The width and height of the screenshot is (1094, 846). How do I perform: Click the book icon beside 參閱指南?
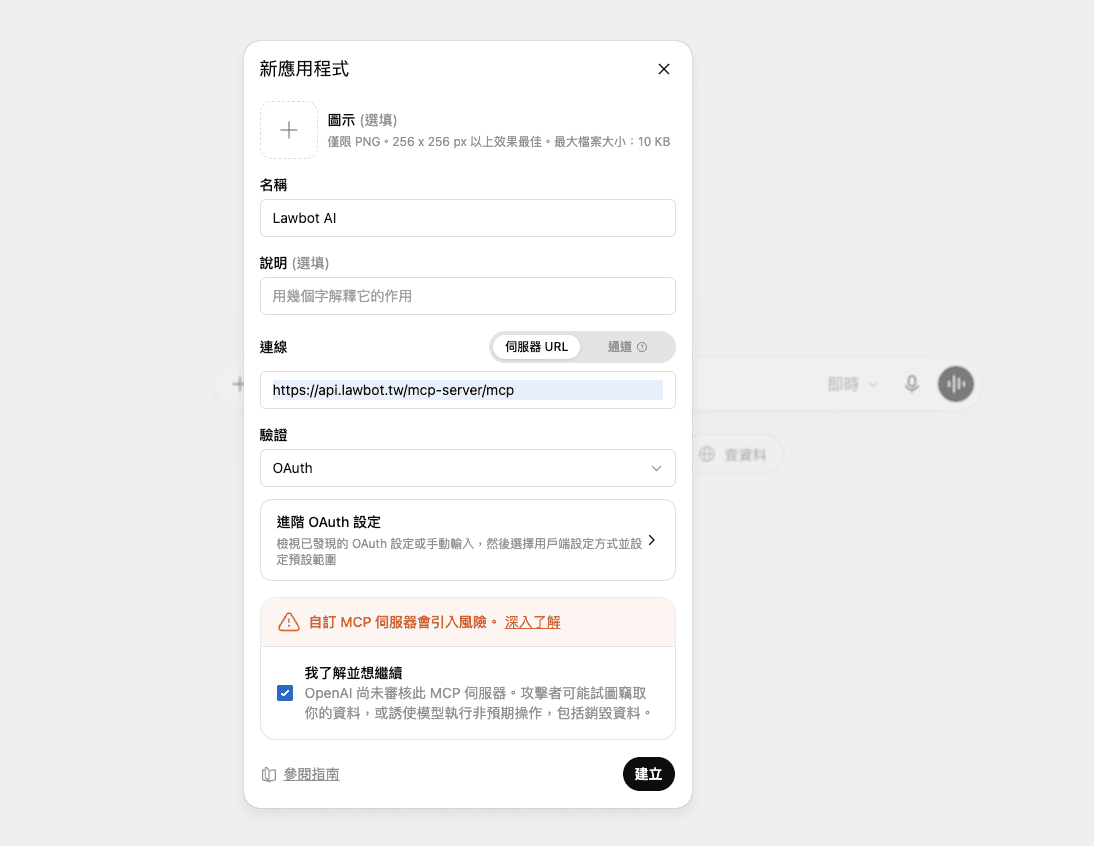pos(269,774)
